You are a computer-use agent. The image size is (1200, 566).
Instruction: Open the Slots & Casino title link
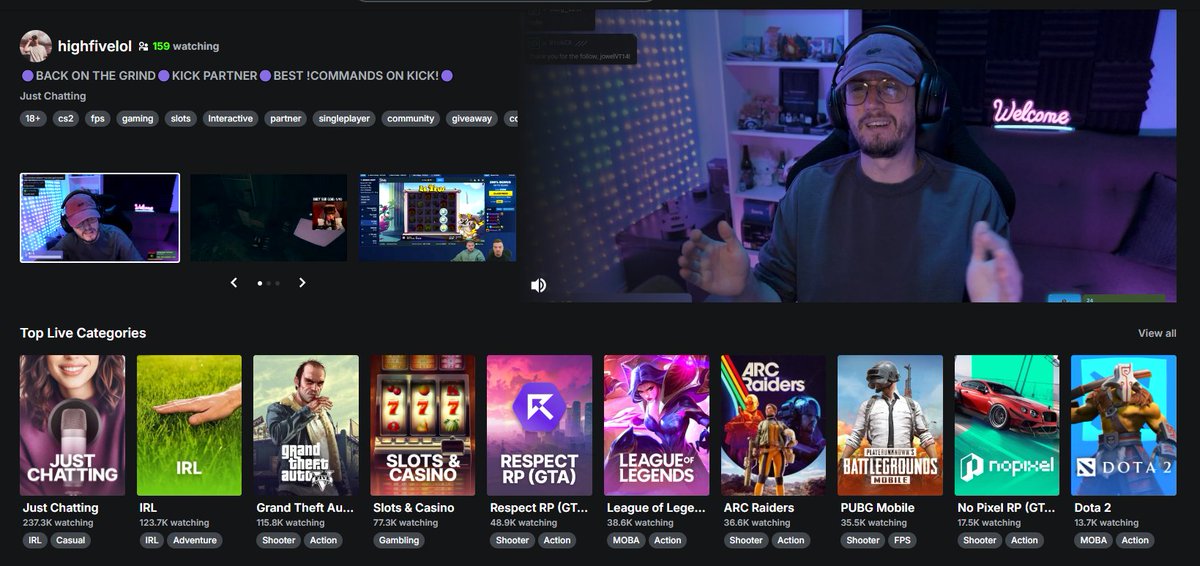[x=413, y=508]
